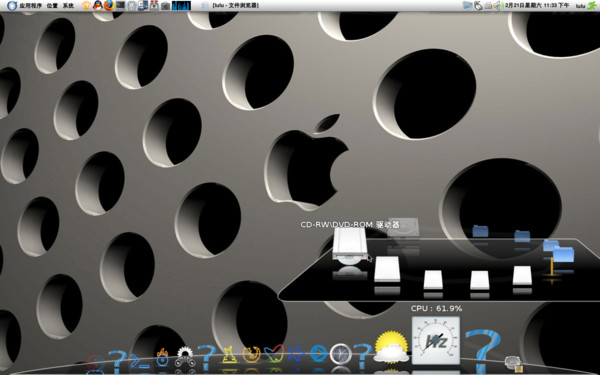Click the date and time 11:33 下午

(x=537, y=6)
